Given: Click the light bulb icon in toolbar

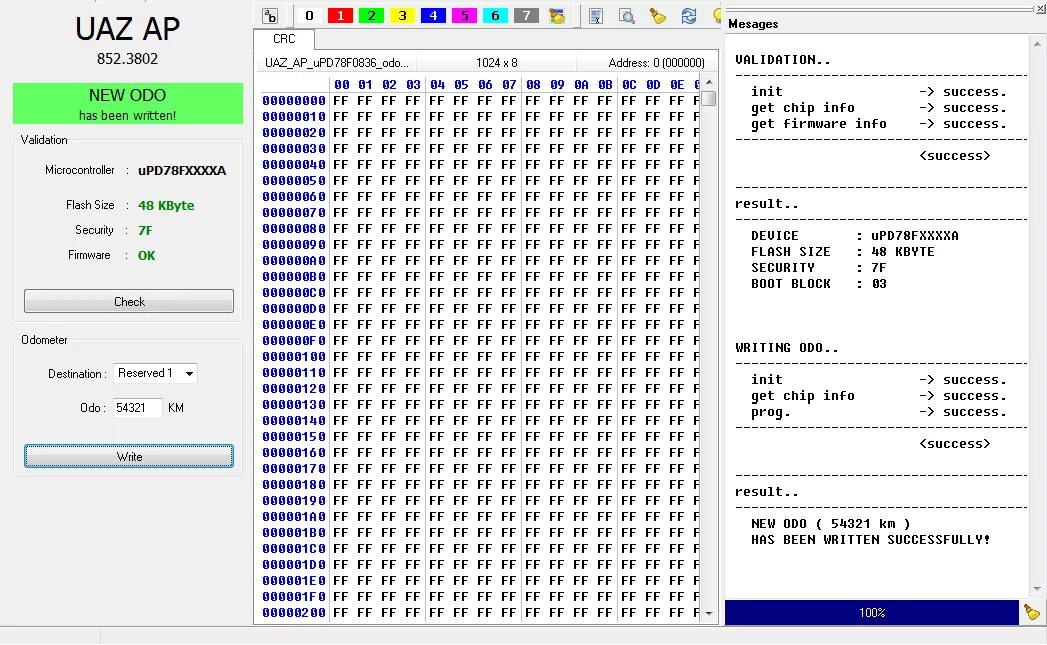Looking at the screenshot, I should (x=716, y=15).
